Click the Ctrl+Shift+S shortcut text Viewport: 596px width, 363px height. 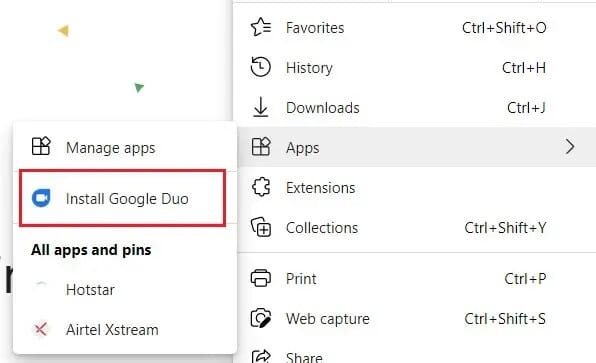(505, 319)
